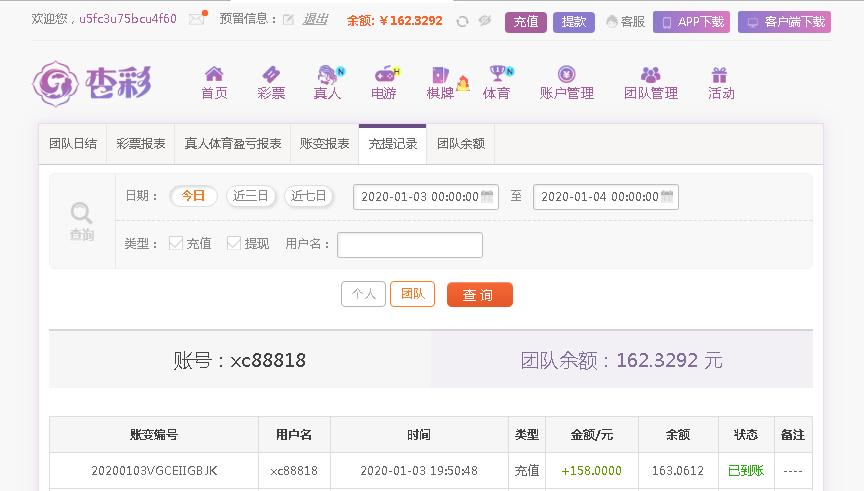Screen dimensions: 864x491
Task: Open end date calendar icon
Action: (667, 197)
